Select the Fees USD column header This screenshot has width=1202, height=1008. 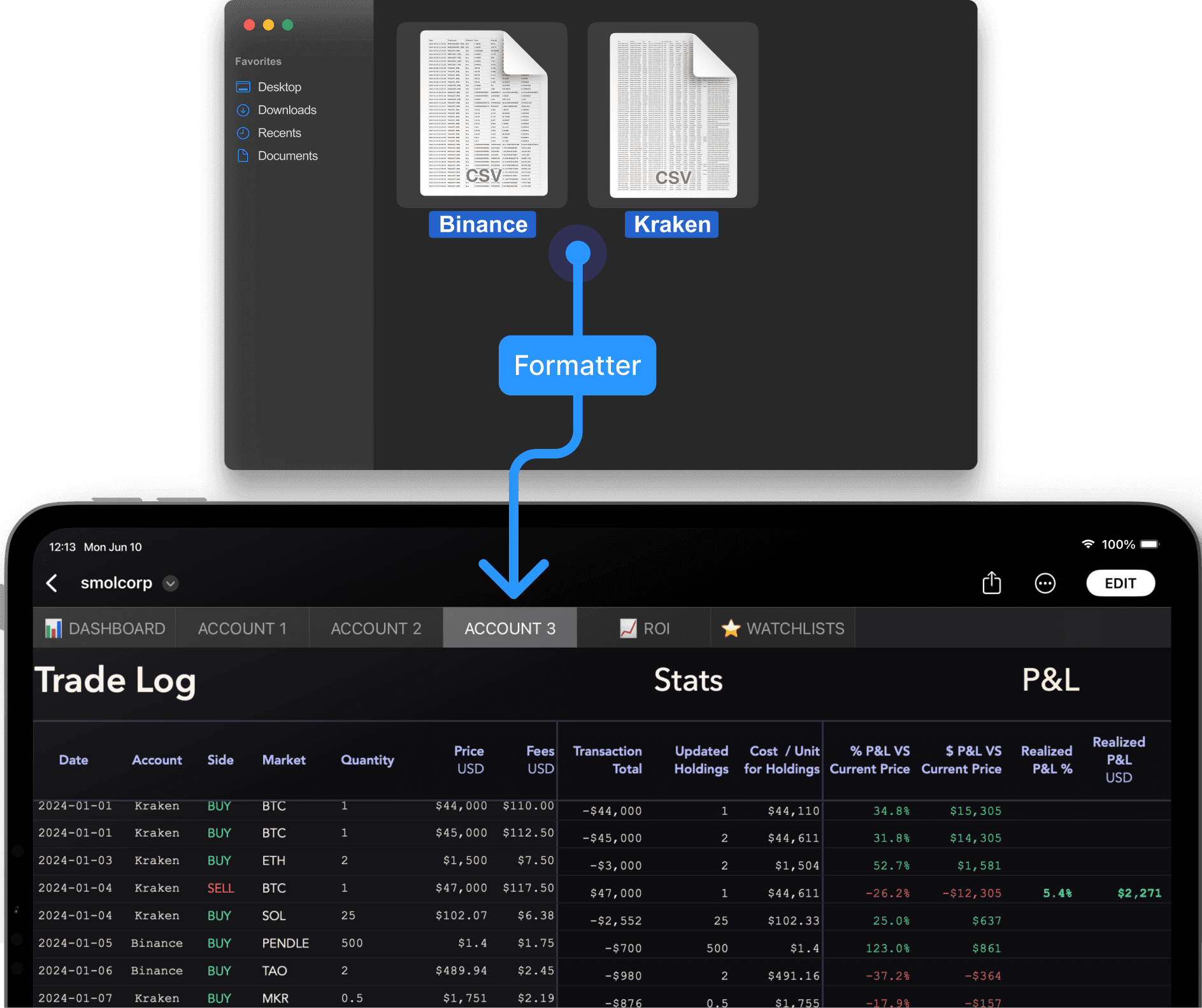(540, 760)
